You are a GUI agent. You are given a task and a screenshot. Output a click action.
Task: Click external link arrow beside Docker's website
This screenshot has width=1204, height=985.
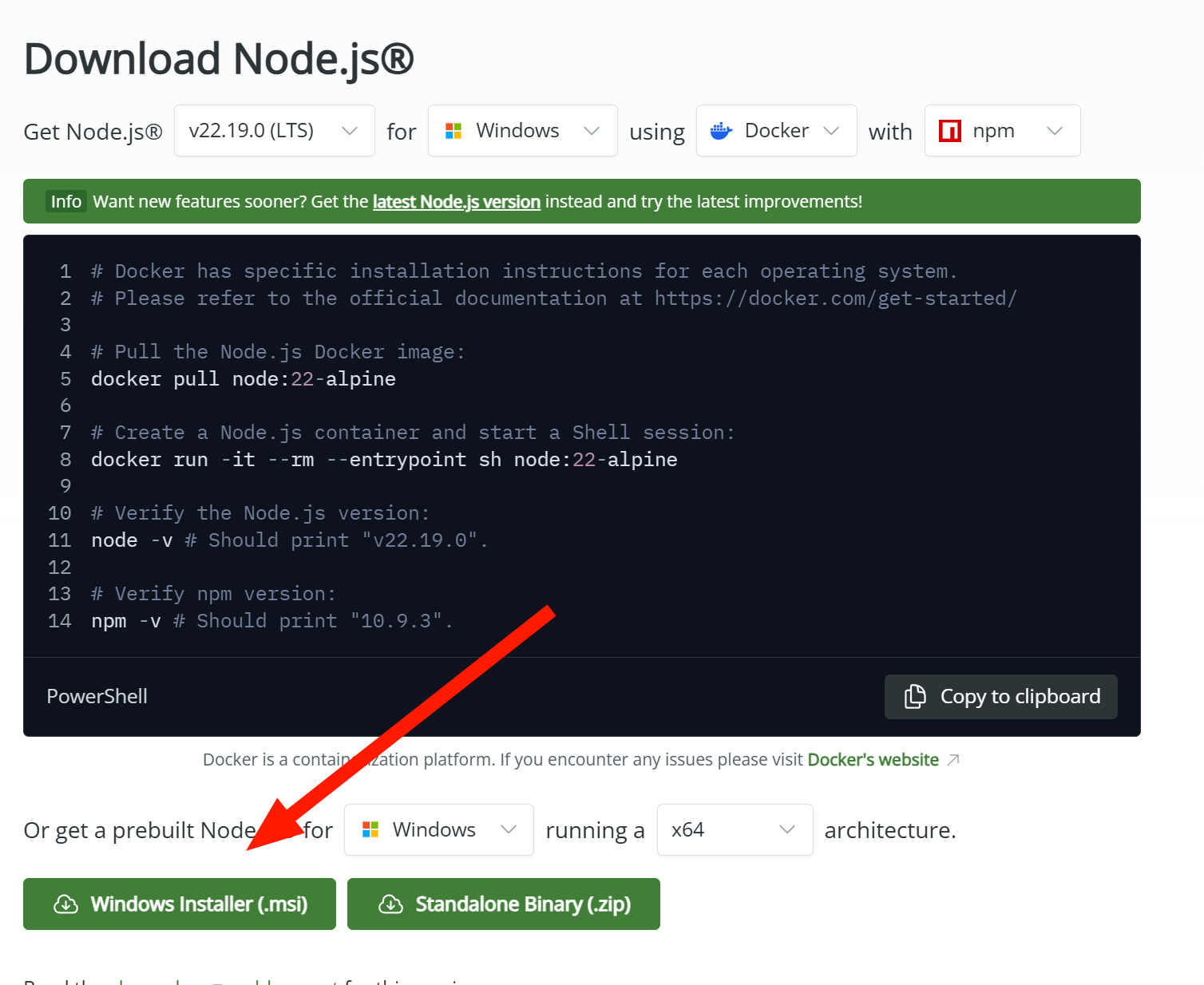(x=953, y=760)
